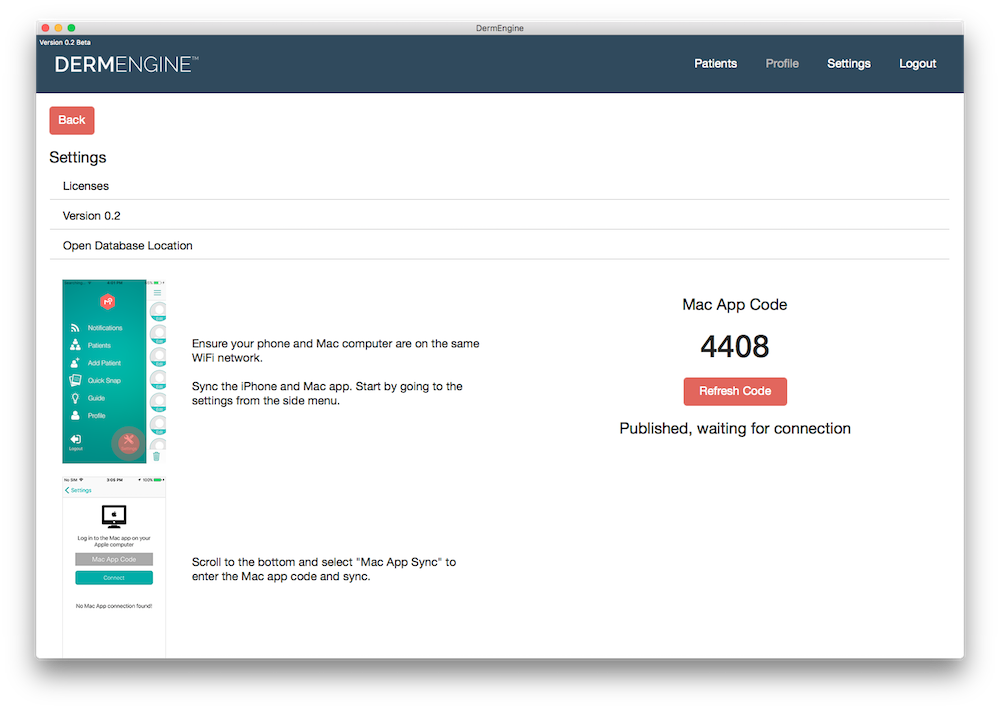Click the DermEngine logo in the header
This screenshot has width=1000, height=710.
126,64
